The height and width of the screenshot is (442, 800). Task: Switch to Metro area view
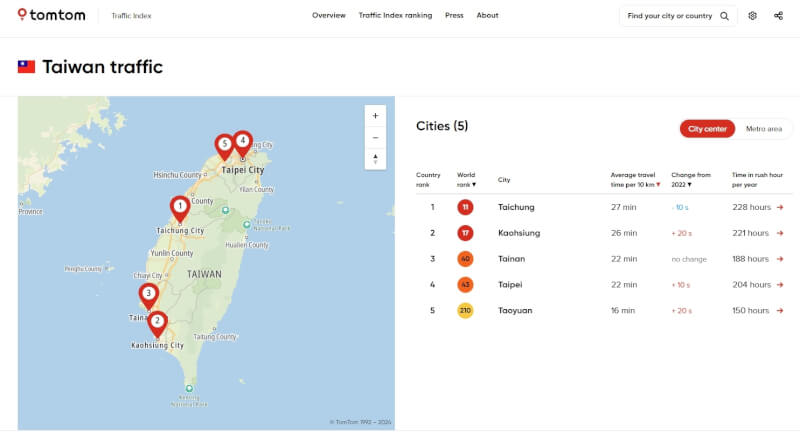(x=764, y=129)
